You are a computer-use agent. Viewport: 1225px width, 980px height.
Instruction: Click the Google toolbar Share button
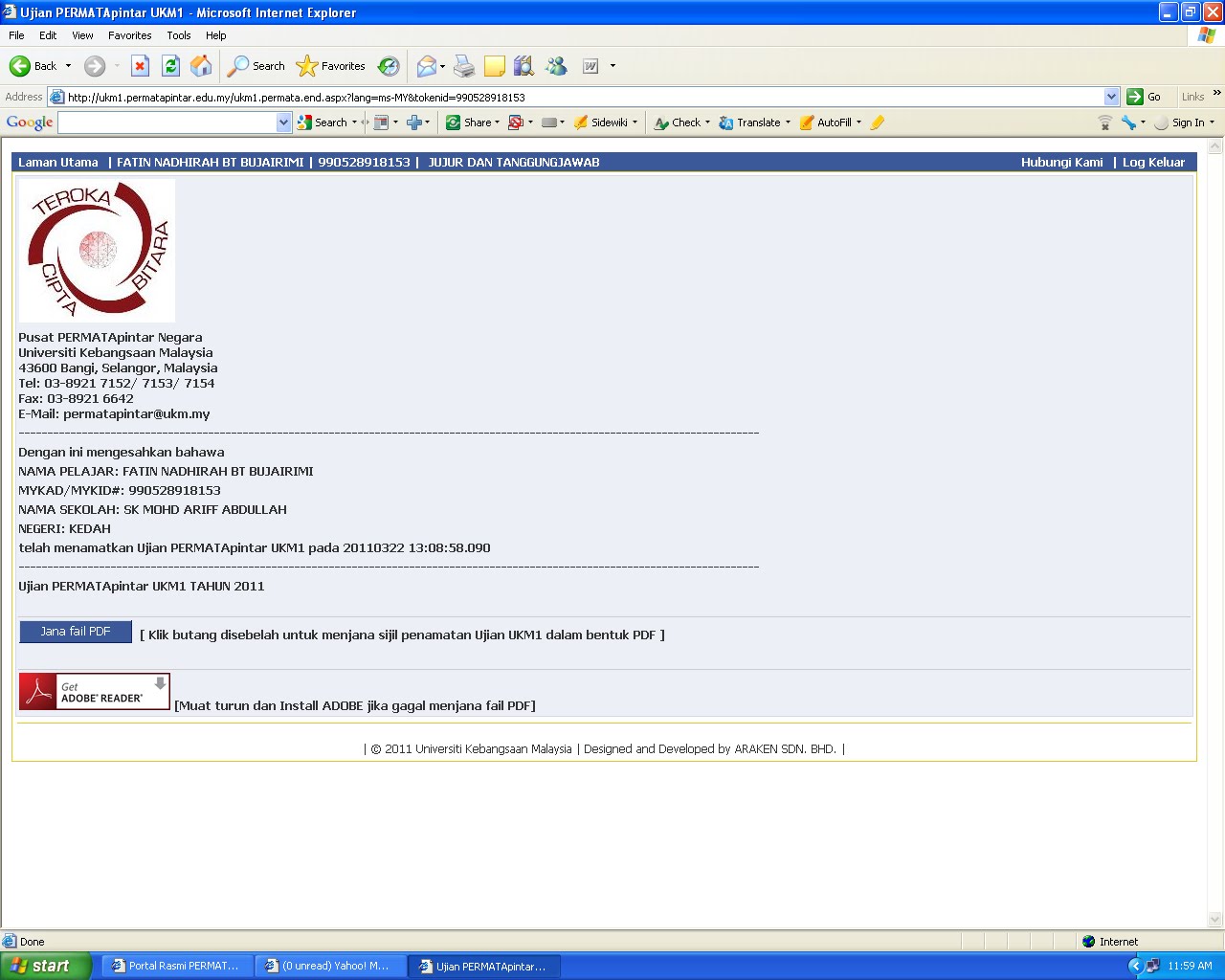coord(468,122)
